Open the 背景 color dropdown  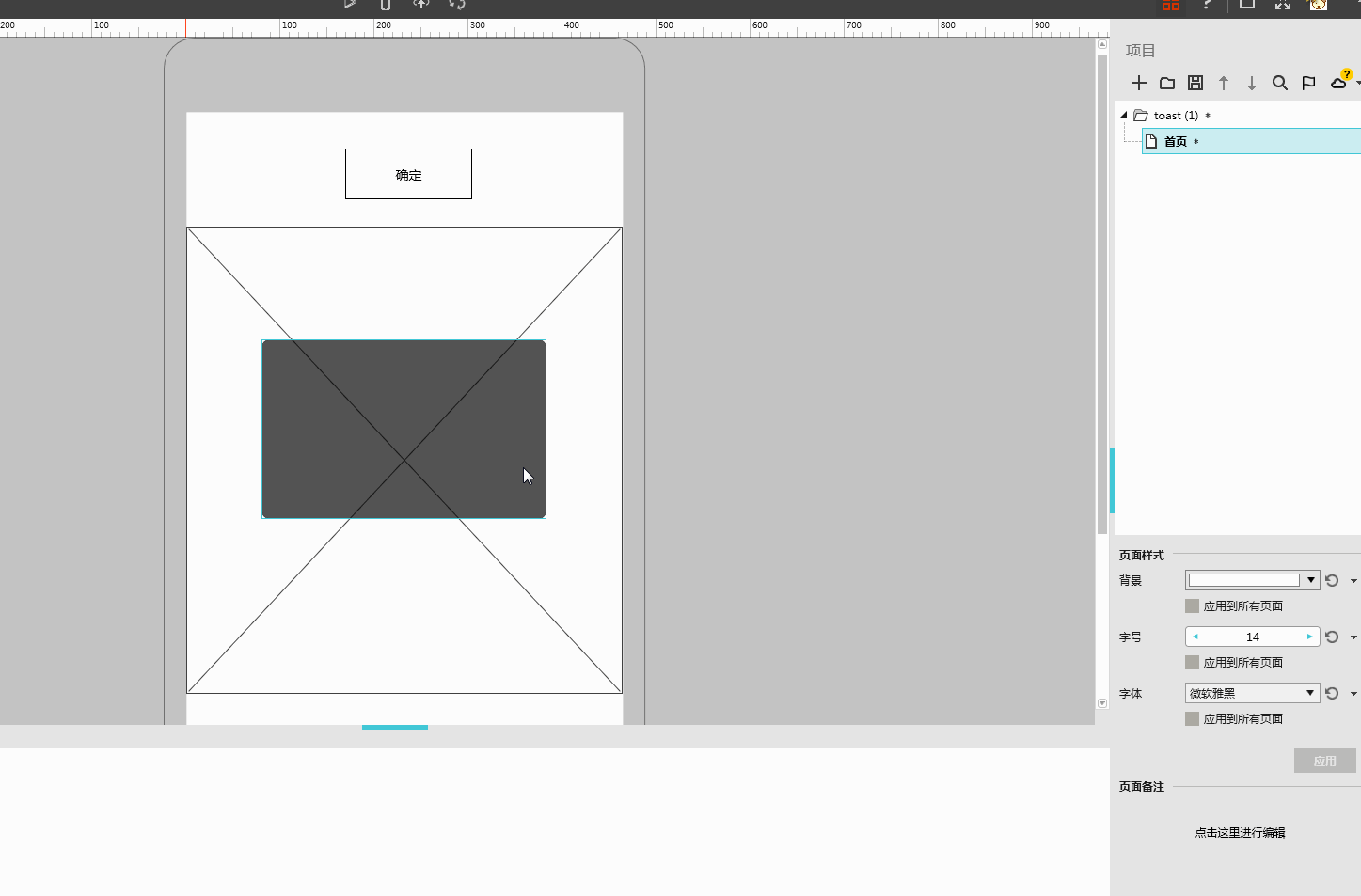1311,580
